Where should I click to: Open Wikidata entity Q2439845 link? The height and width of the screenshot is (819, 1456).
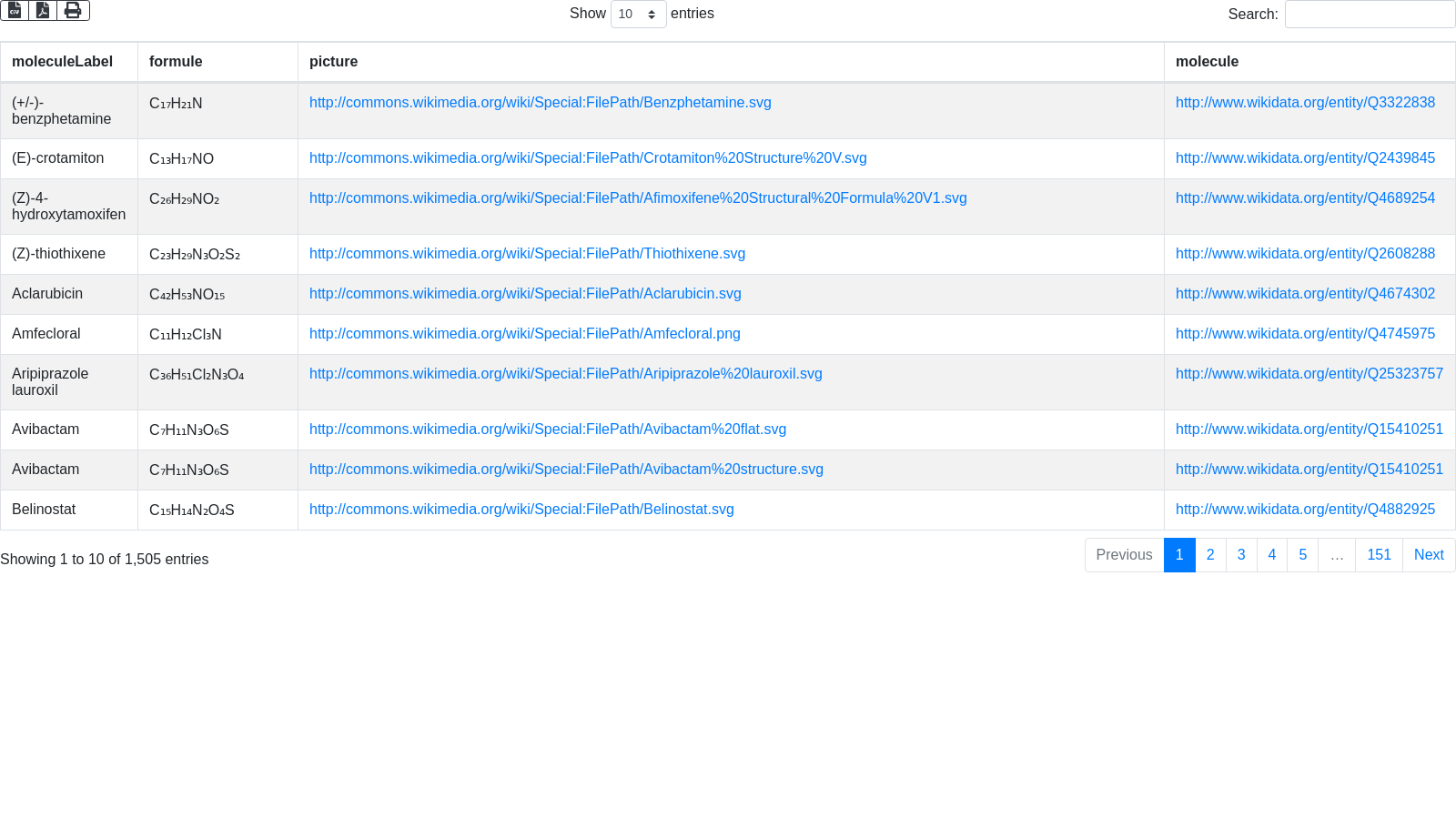[1305, 158]
